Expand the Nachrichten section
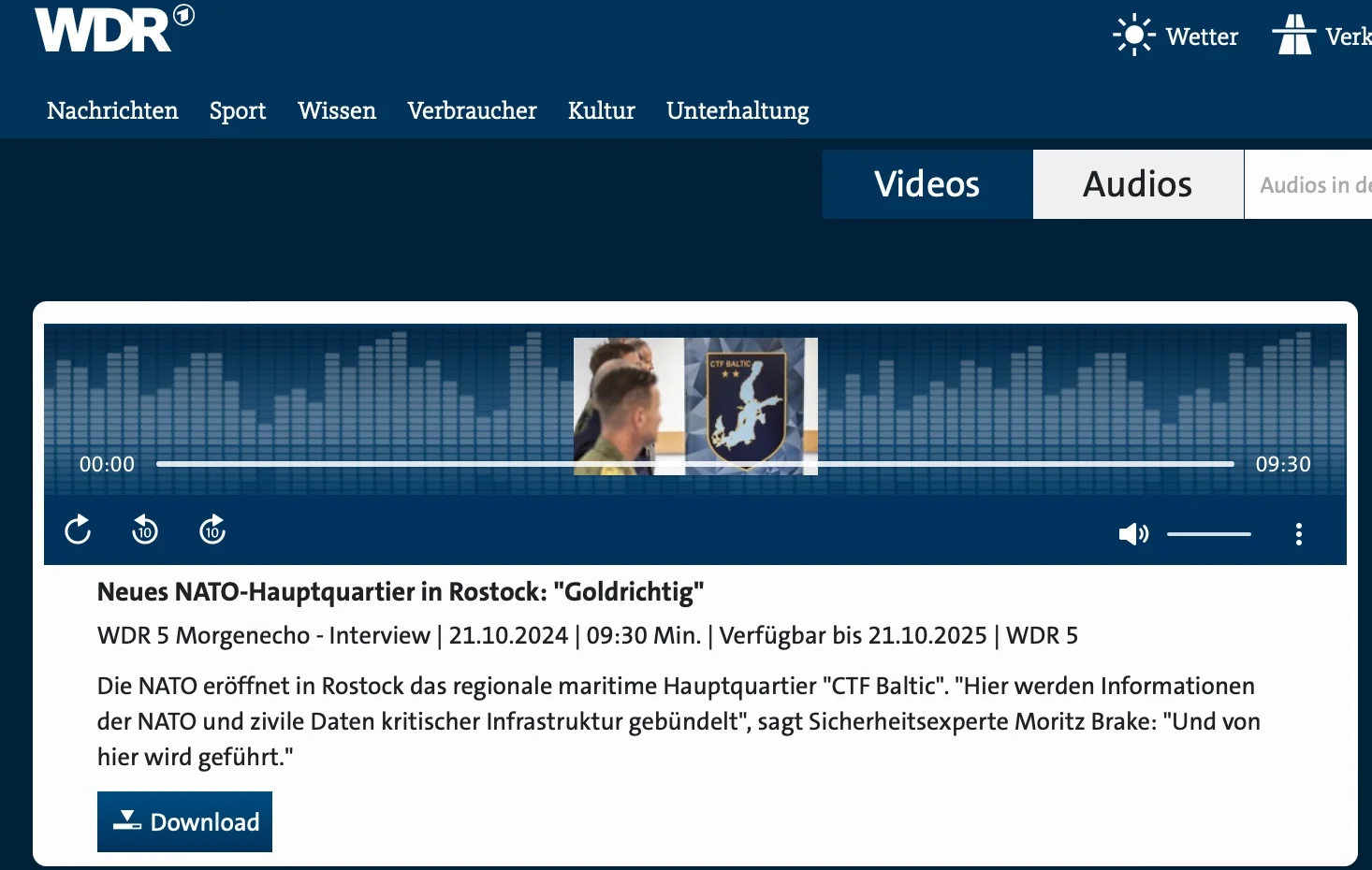 (112, 110)
